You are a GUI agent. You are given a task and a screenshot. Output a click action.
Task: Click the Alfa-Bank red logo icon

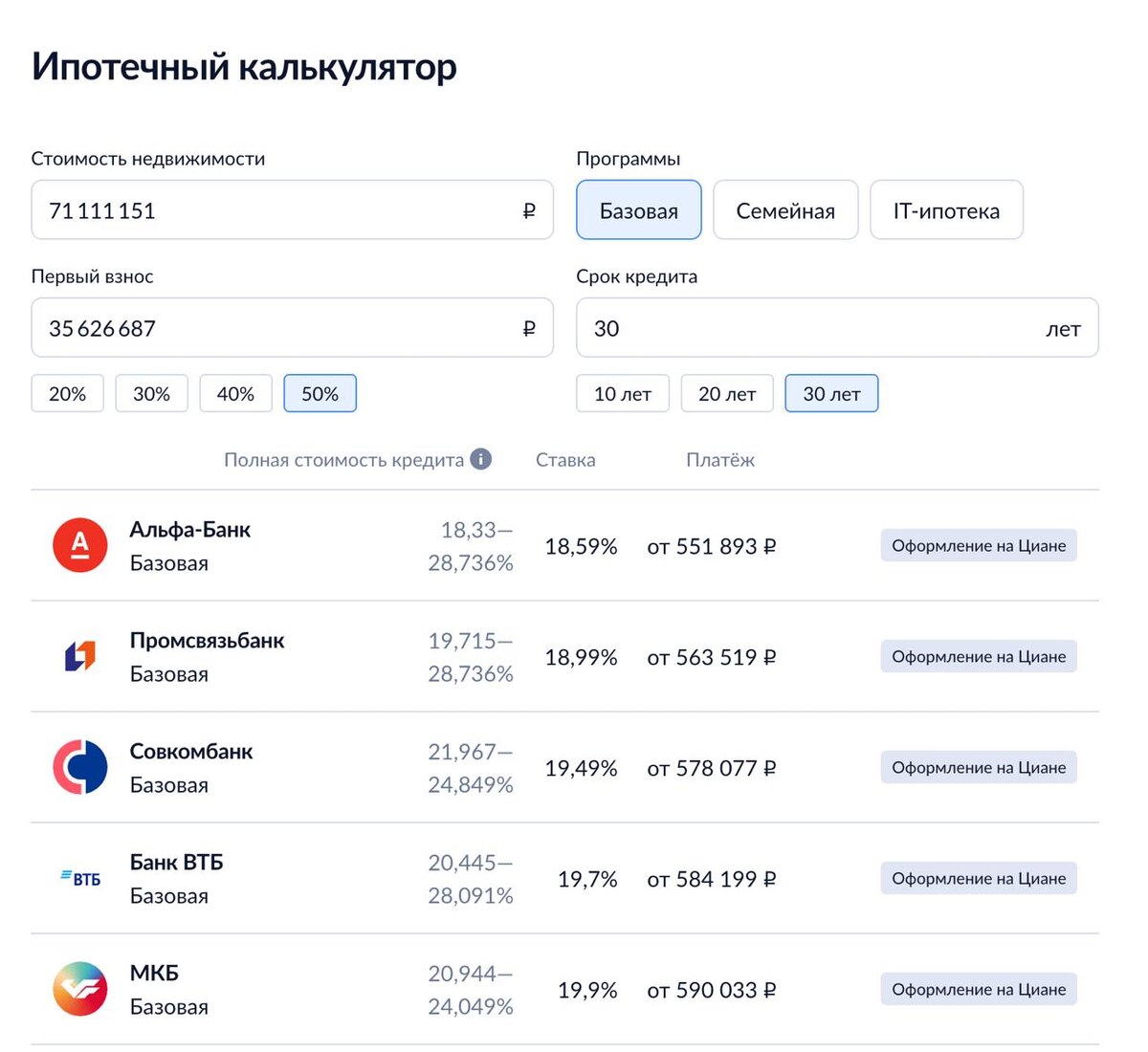pyautogui.click(x=80, y=545)
